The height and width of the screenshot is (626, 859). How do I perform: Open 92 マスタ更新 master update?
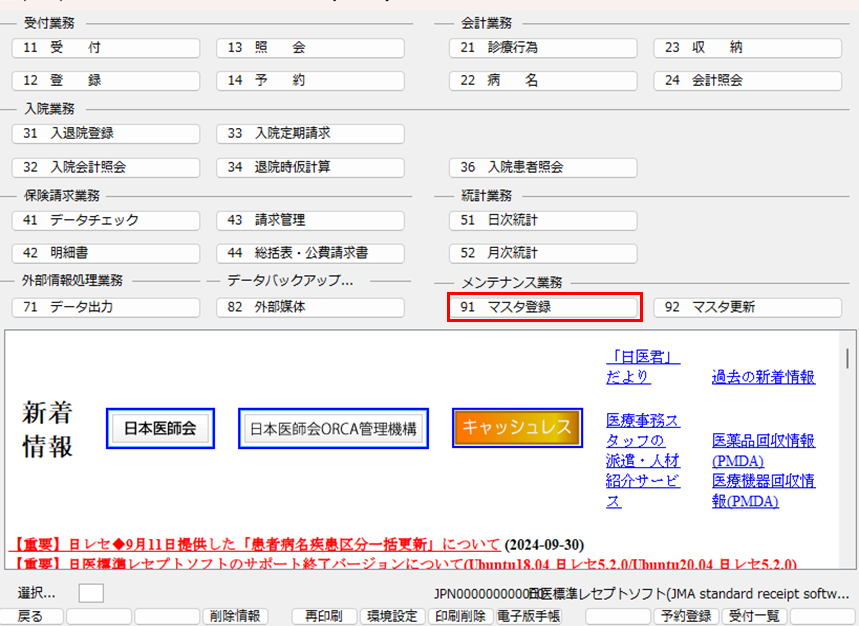pyautogui.click(x=747, y=307)
